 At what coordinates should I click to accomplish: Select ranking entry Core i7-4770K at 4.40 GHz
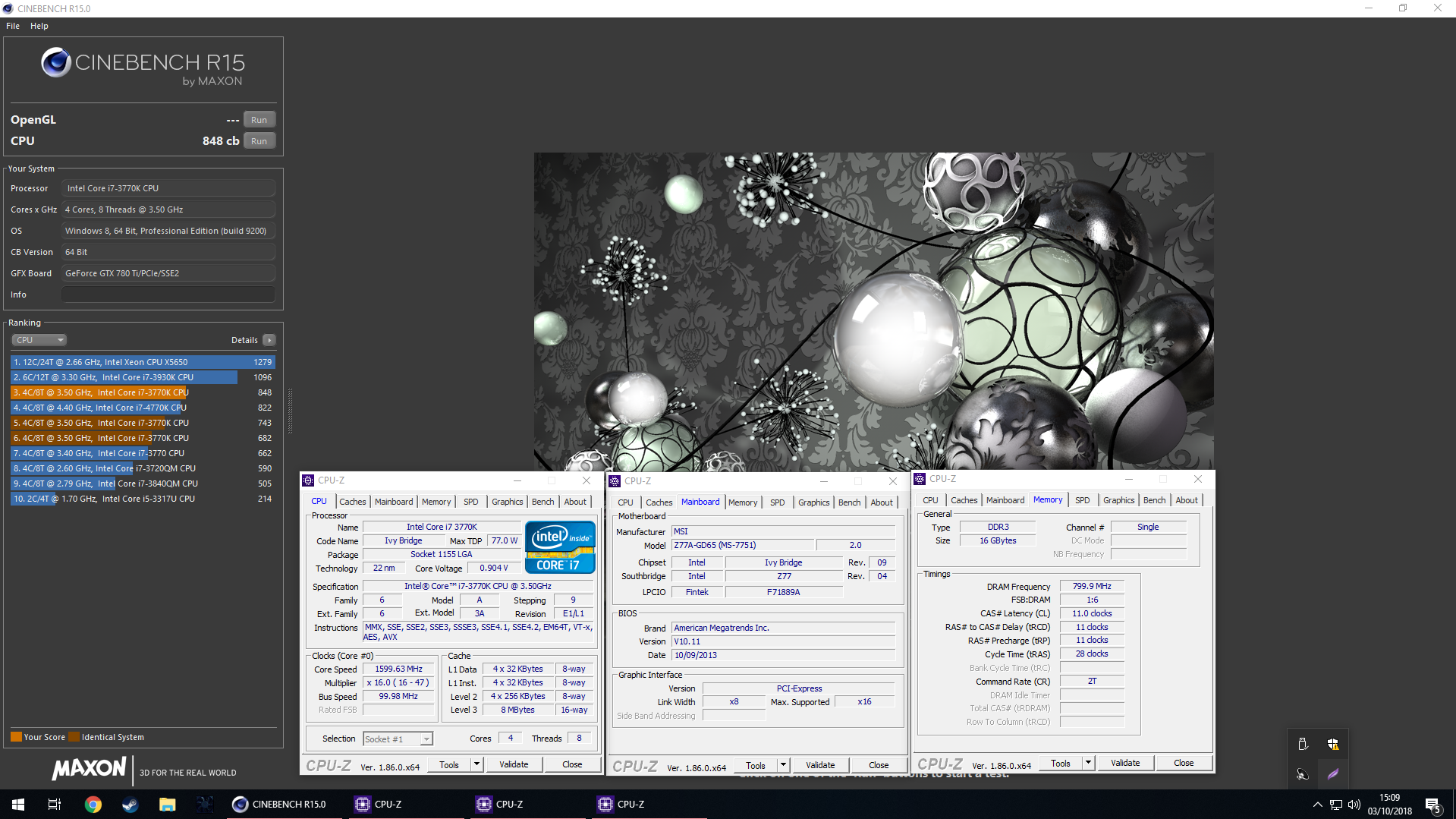[x=143, y=408]
